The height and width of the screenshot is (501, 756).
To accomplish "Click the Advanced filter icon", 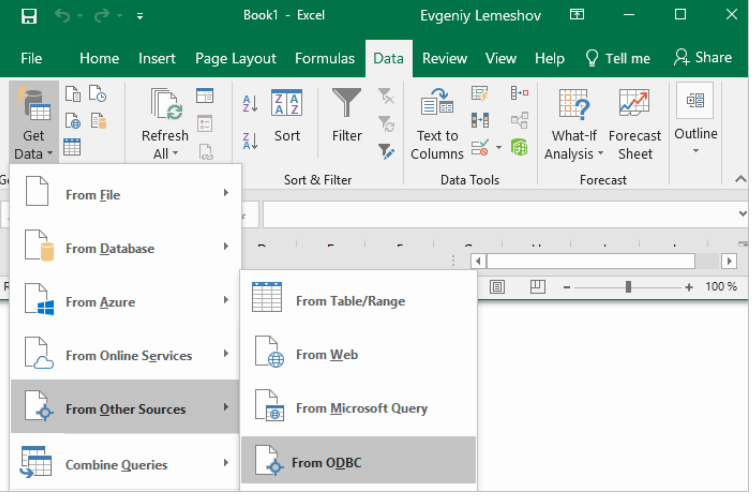I will click(386, 151).
